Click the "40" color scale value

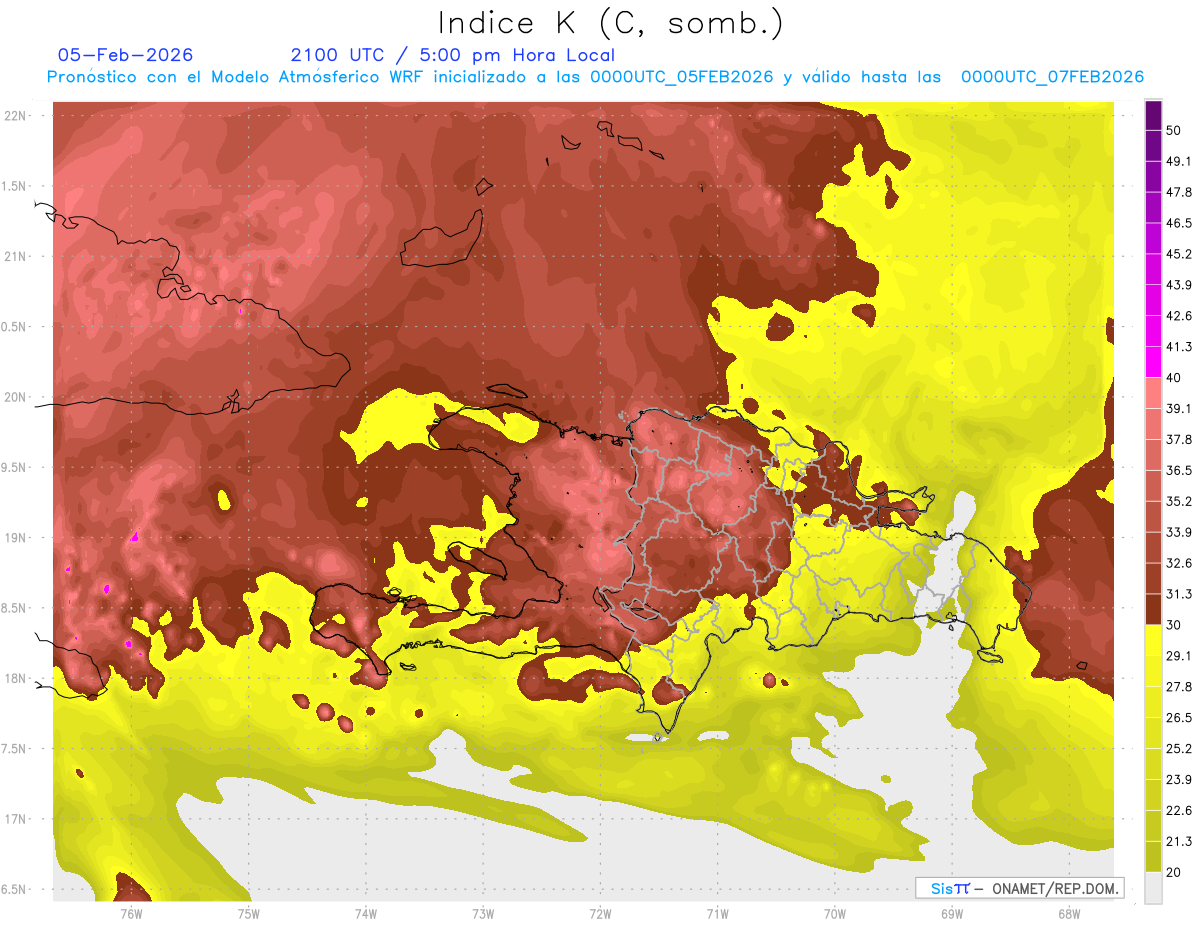click(1174, 378)
